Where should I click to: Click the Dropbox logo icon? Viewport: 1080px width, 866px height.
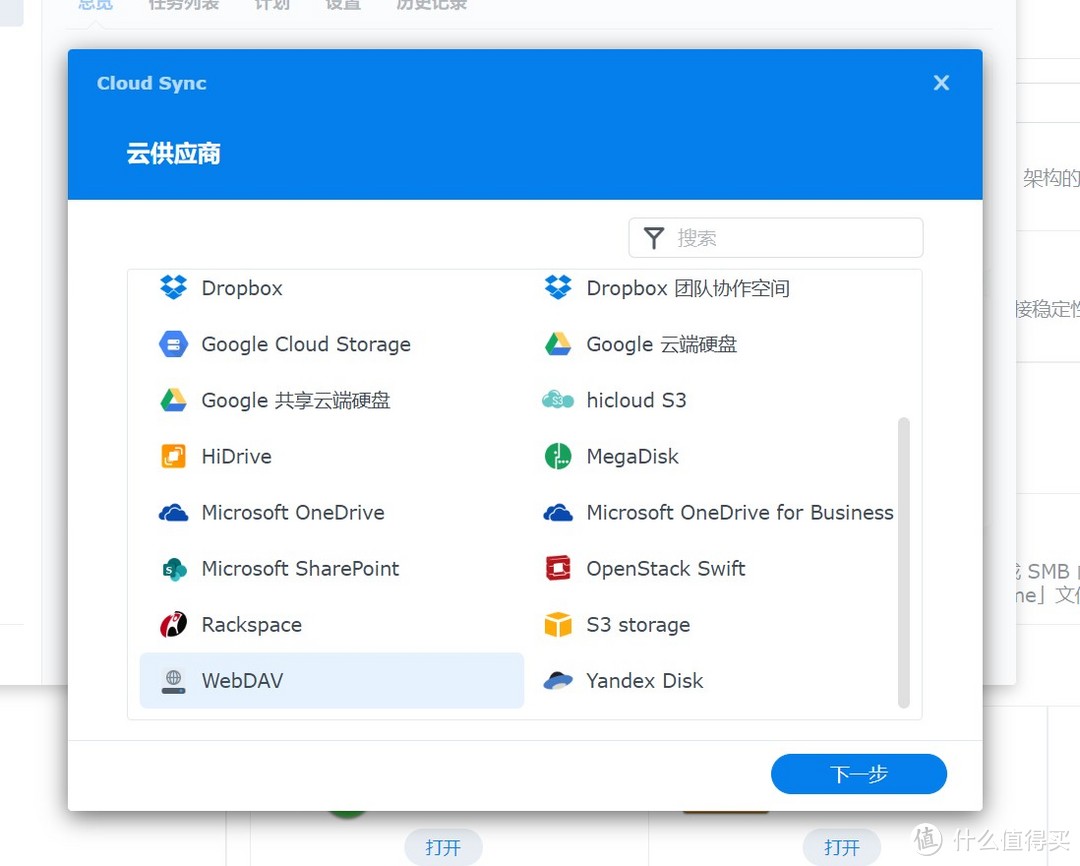click(x=173, y=287)
